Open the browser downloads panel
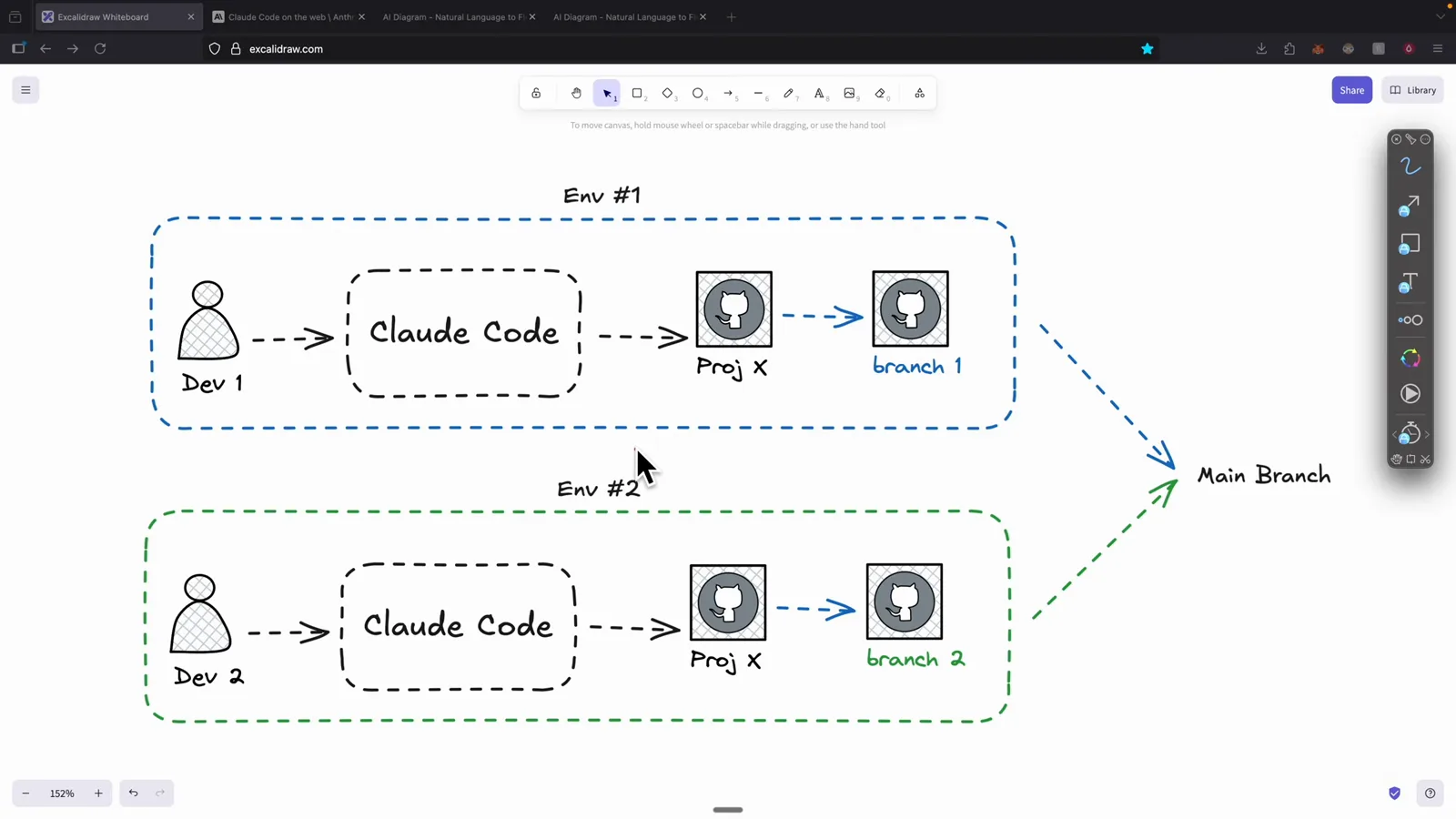Image resolution: width=1456 pixels, height=819 pixels. click(x=1261, y=49)
